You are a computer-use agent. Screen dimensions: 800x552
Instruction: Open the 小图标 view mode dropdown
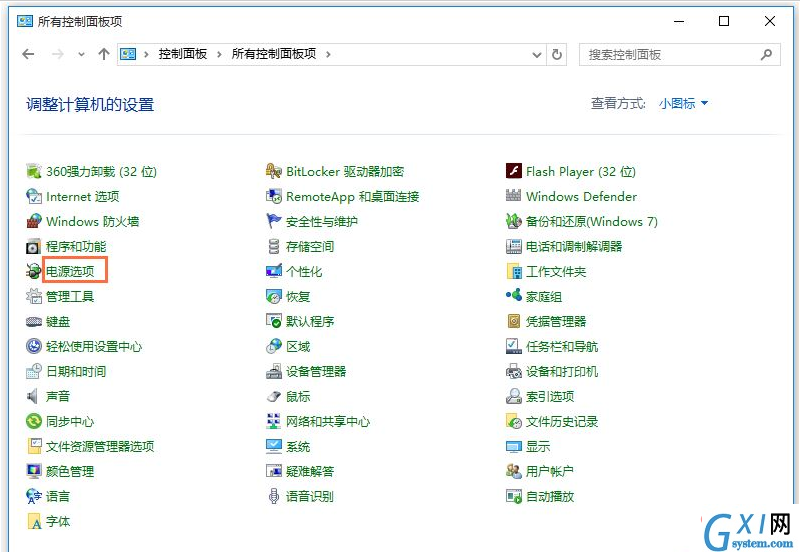point(683,104)
